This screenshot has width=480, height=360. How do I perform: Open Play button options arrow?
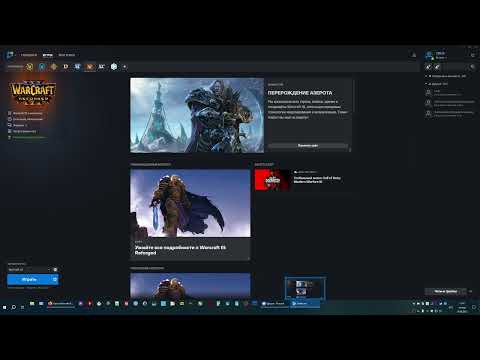[x=55, y=279]
